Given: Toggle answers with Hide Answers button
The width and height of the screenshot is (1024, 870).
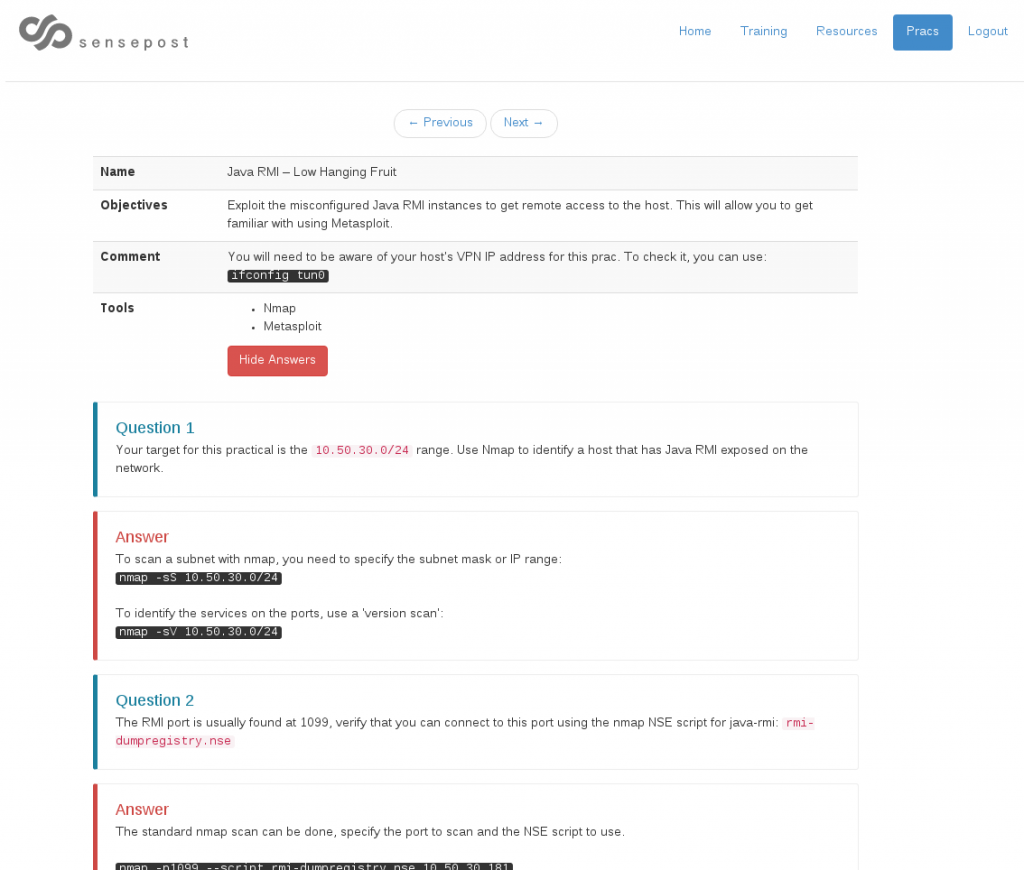Looking at the screenshot, I should pyautogui.click(x=277, y=361).
